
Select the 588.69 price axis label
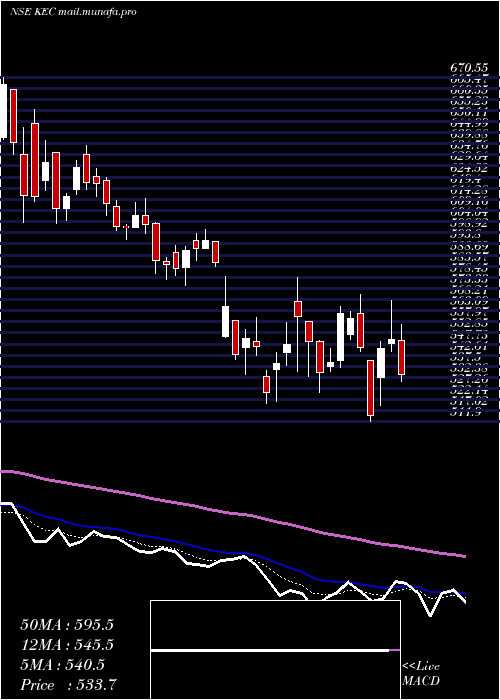469,246
